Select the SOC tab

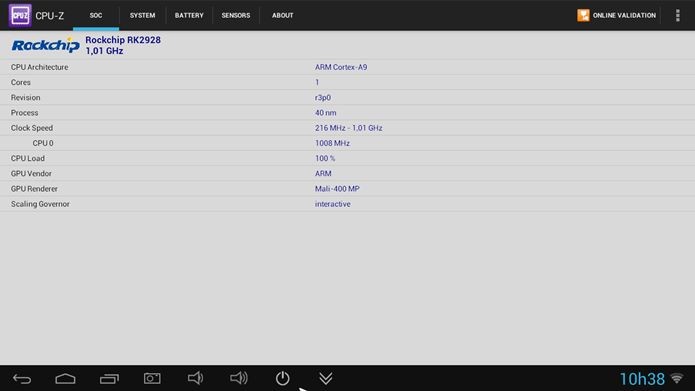(x=96, y=16)
